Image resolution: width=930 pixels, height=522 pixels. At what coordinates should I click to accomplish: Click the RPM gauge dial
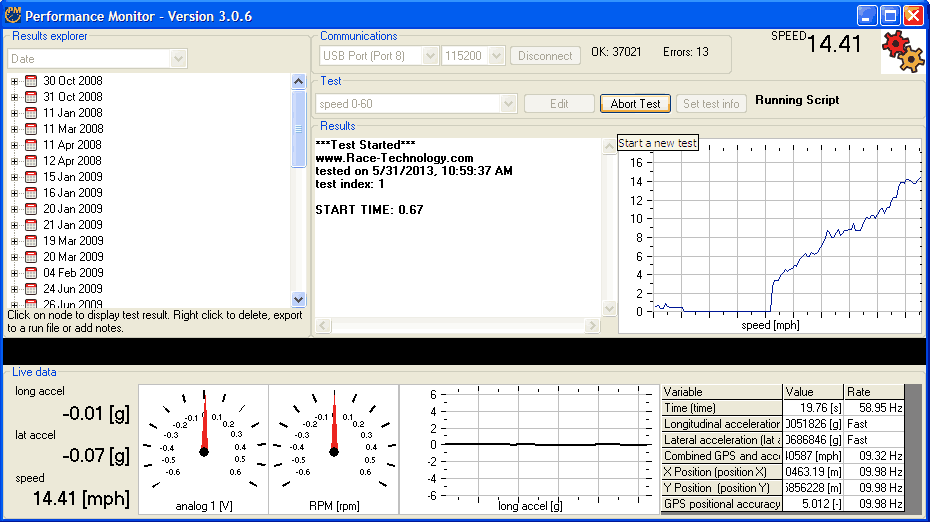click(333, 444)
